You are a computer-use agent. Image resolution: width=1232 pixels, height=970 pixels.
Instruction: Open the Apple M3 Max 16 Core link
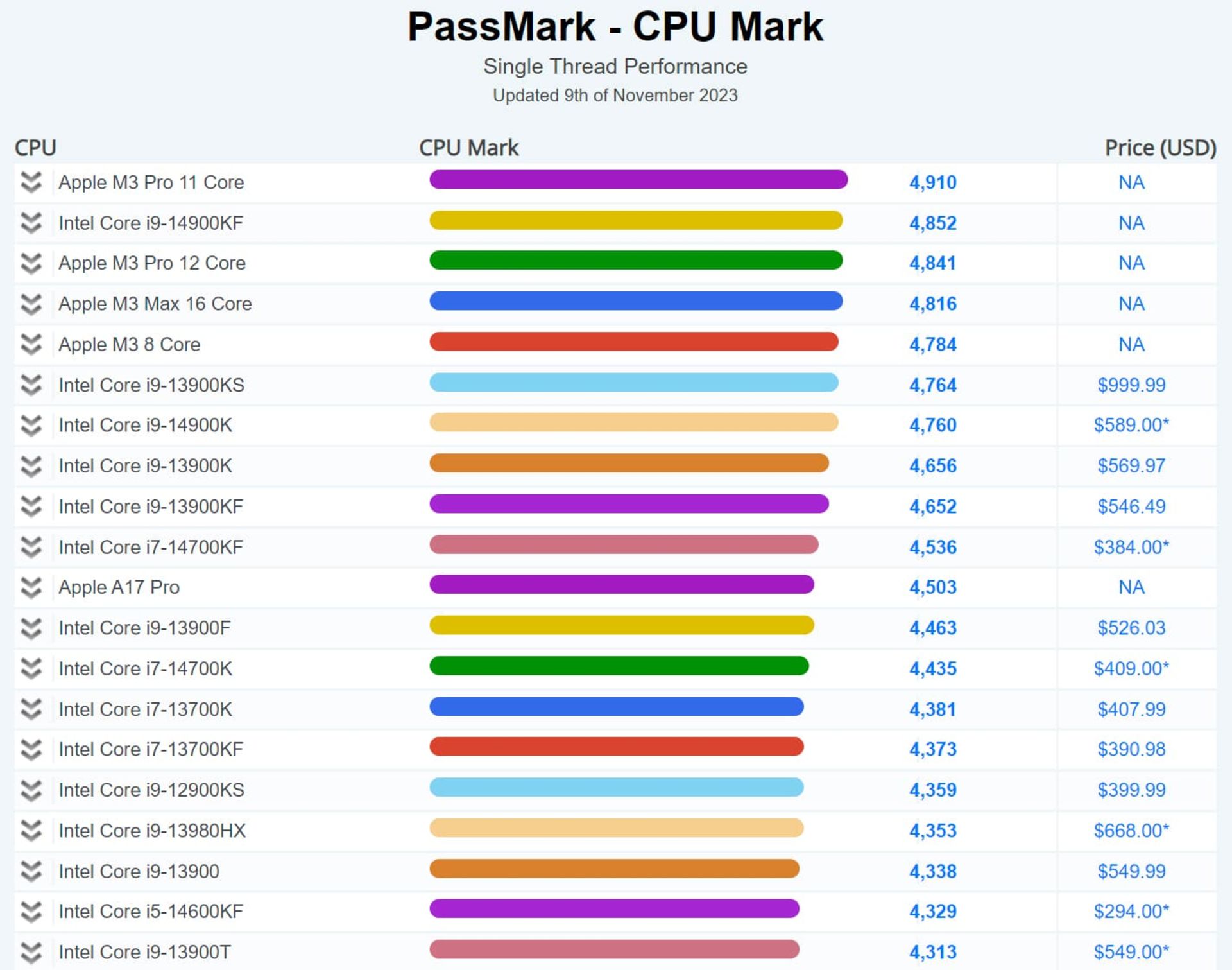[x=155, y=304]
